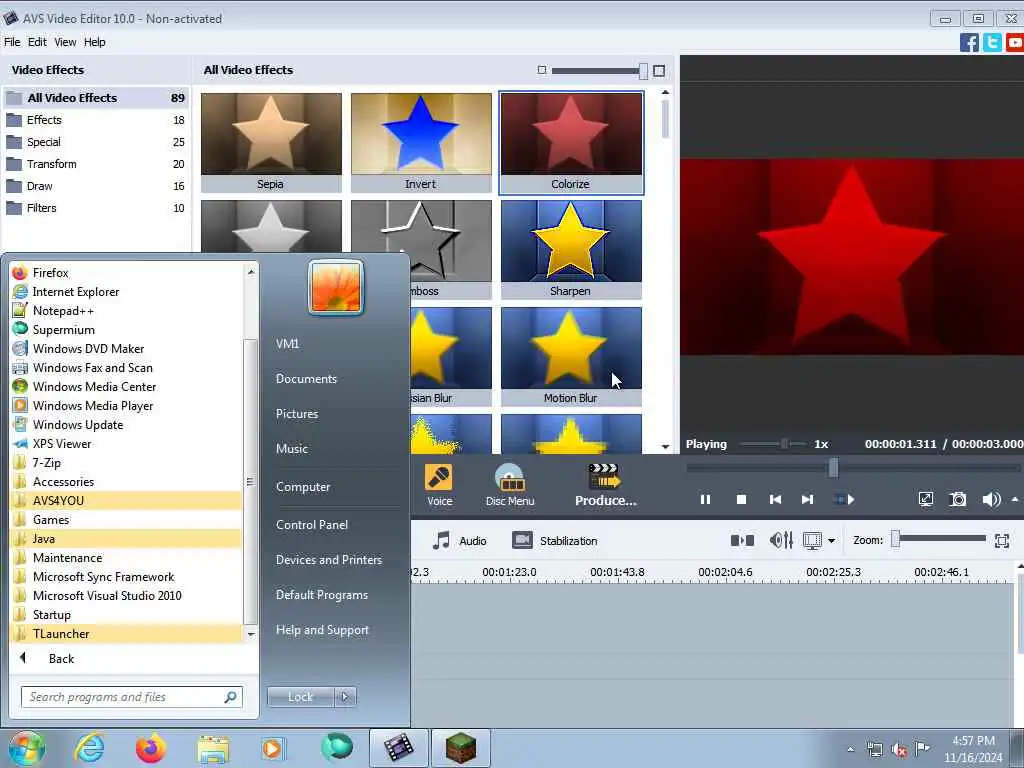The height and width of the screenshot is (768, 1024).
Task: Open the Help menu
Action: click(94, 42)
